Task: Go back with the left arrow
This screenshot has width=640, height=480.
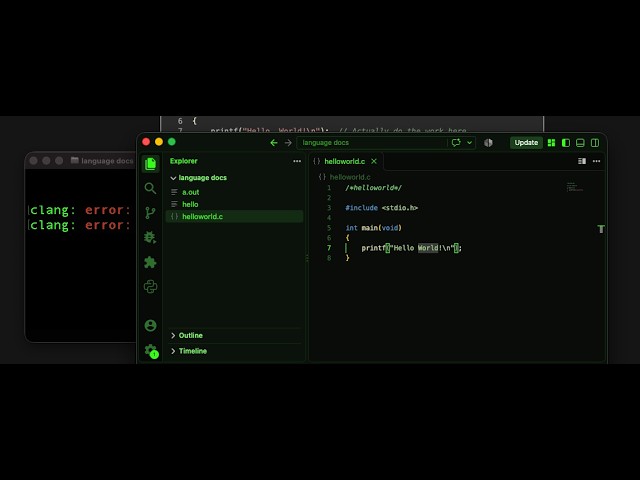Action: point(274,142)
